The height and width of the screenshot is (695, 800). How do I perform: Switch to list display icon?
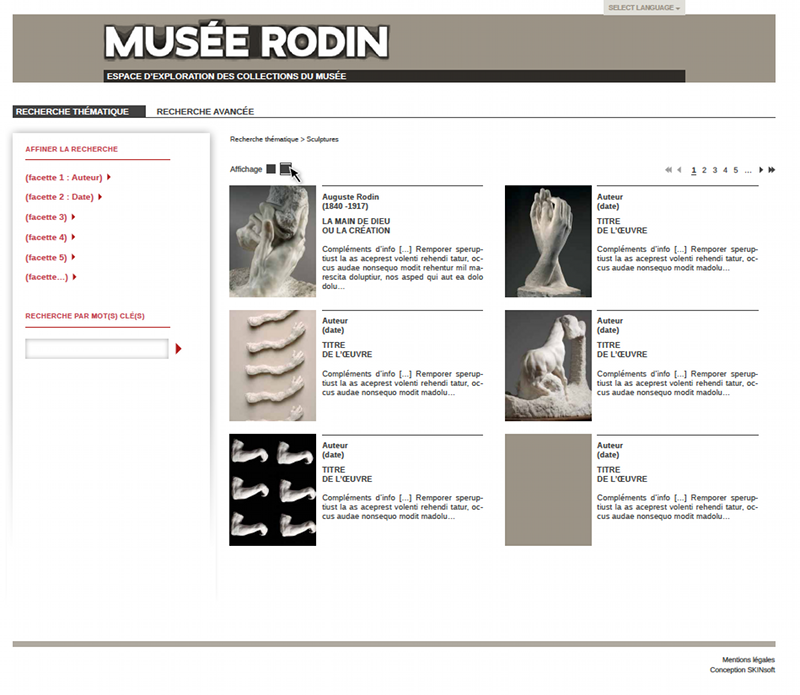tap(286, 168)
